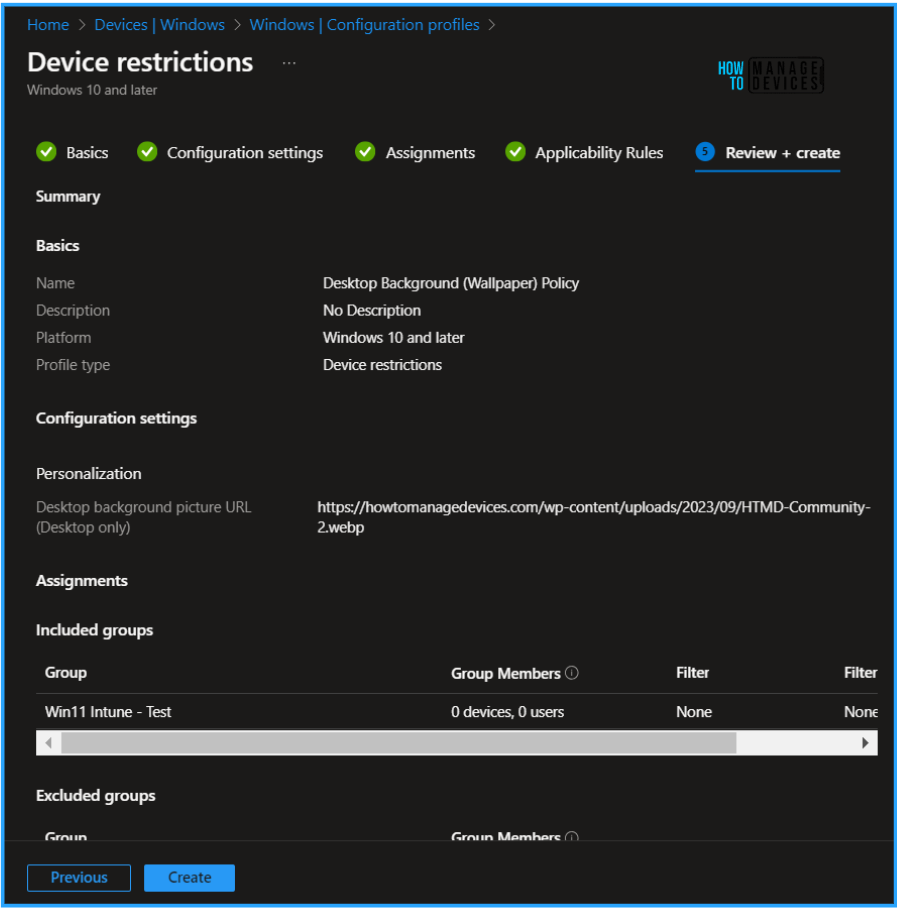Click the green checkmark next to Applicability Rules
This screenshot has height=908, width=897.
point(515,152)
